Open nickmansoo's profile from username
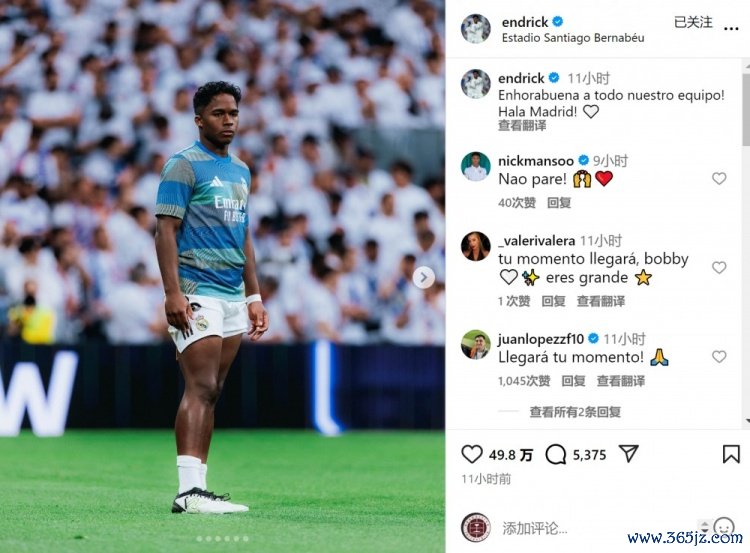 coord(536,161)
